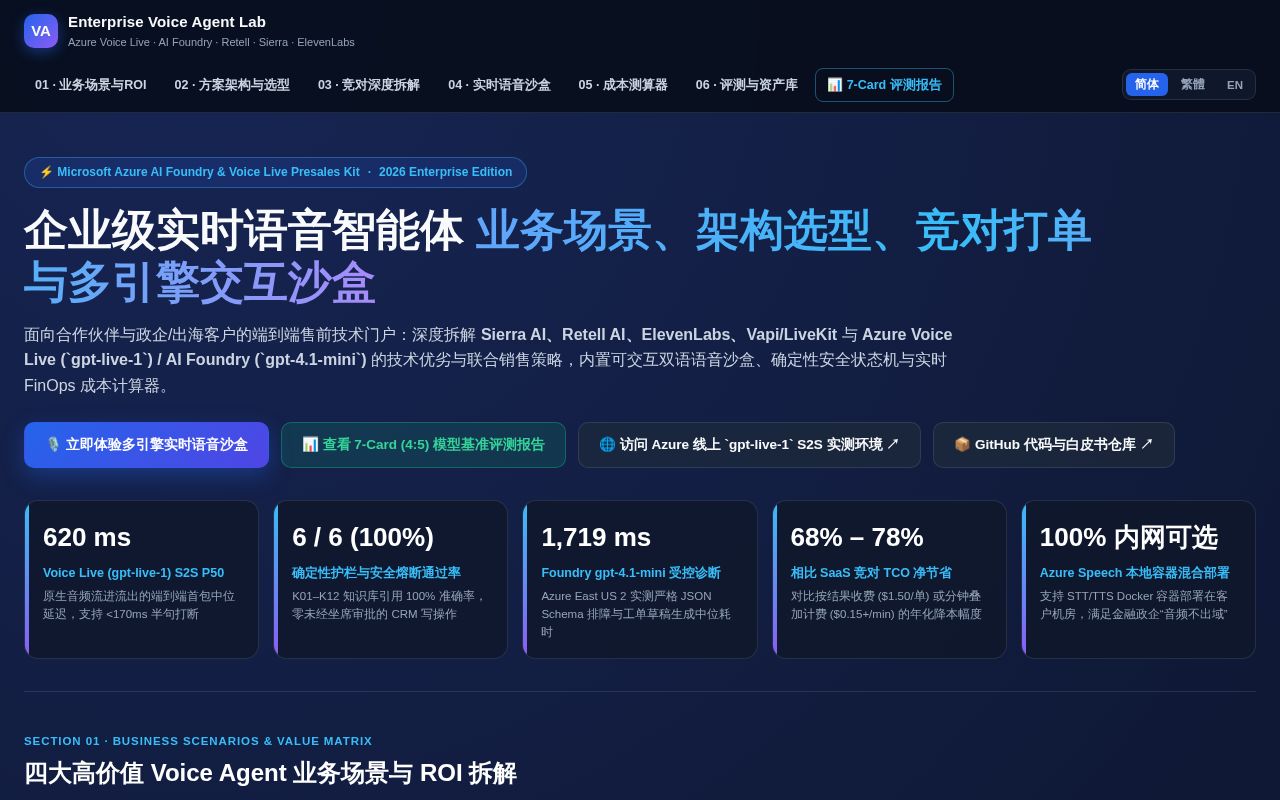
Task: Switch language to 繁體
Action: point(1193,85)
